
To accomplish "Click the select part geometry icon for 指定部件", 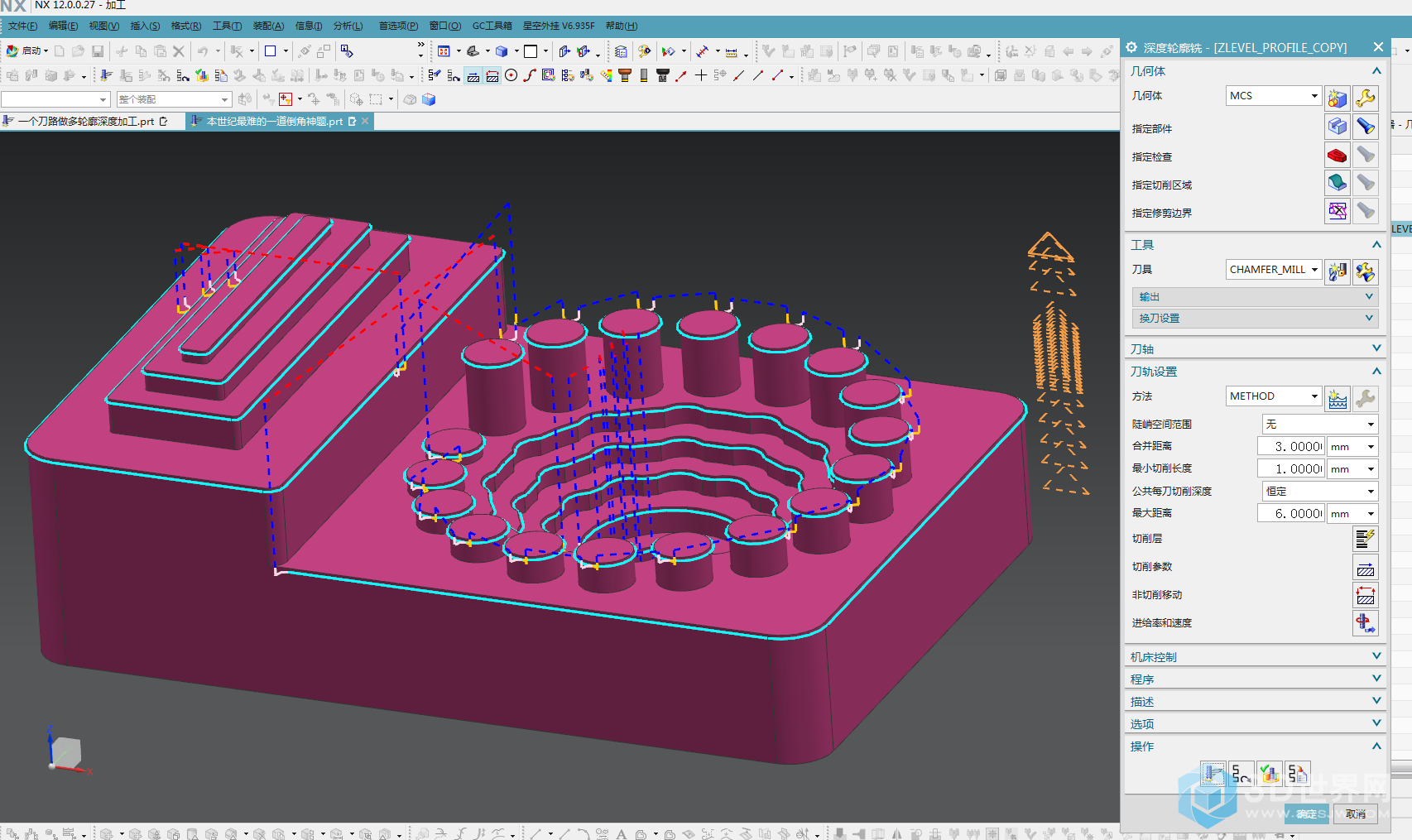I will 1338,127.
